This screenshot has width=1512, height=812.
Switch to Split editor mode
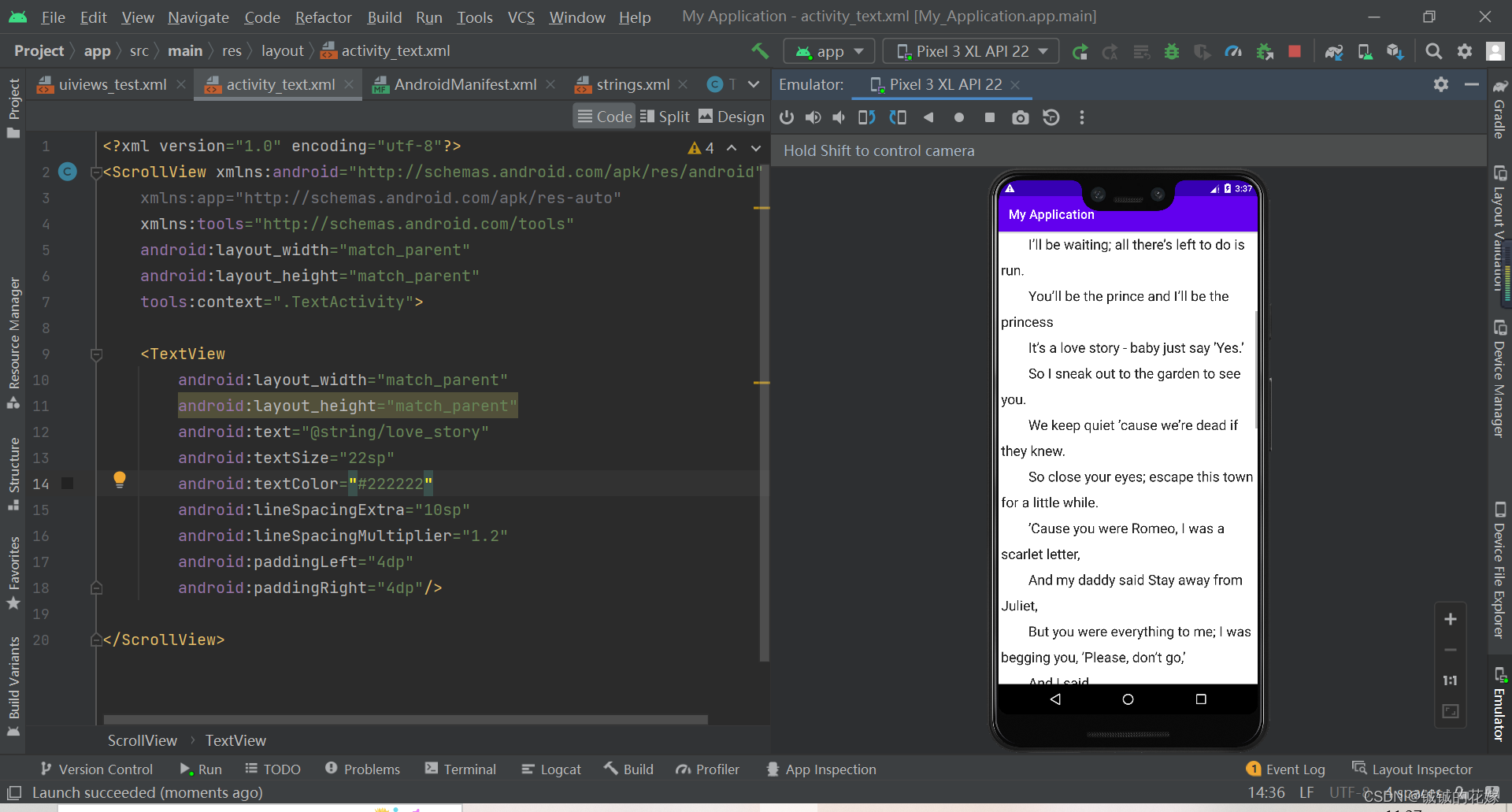(x=664, y=117)
